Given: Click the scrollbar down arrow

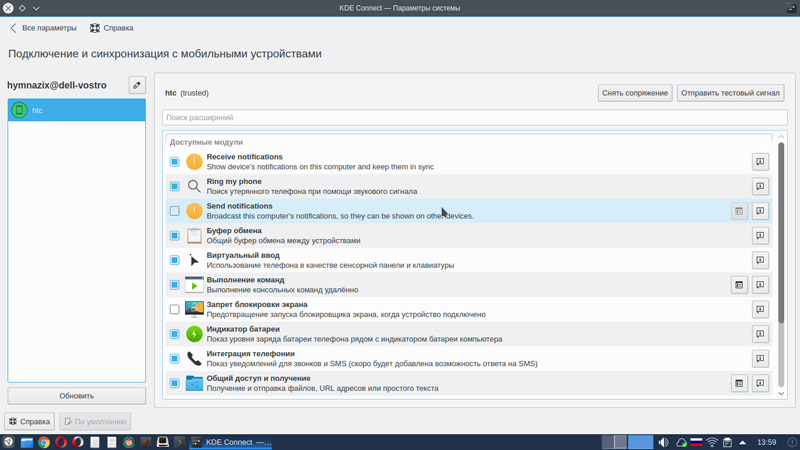Looking at the screenshot, I should [x=781, y=393].
